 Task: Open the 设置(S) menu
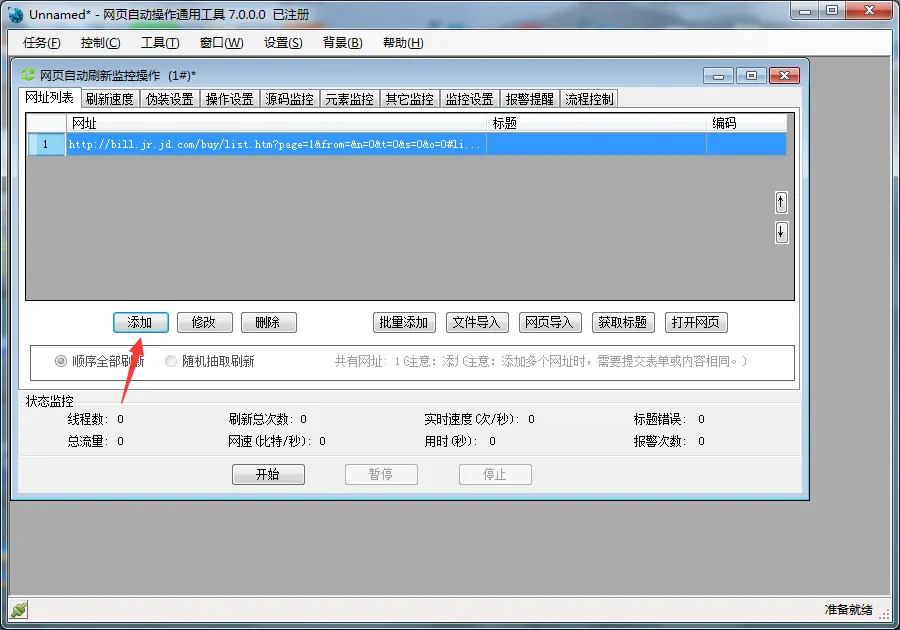tap(283, 43)
